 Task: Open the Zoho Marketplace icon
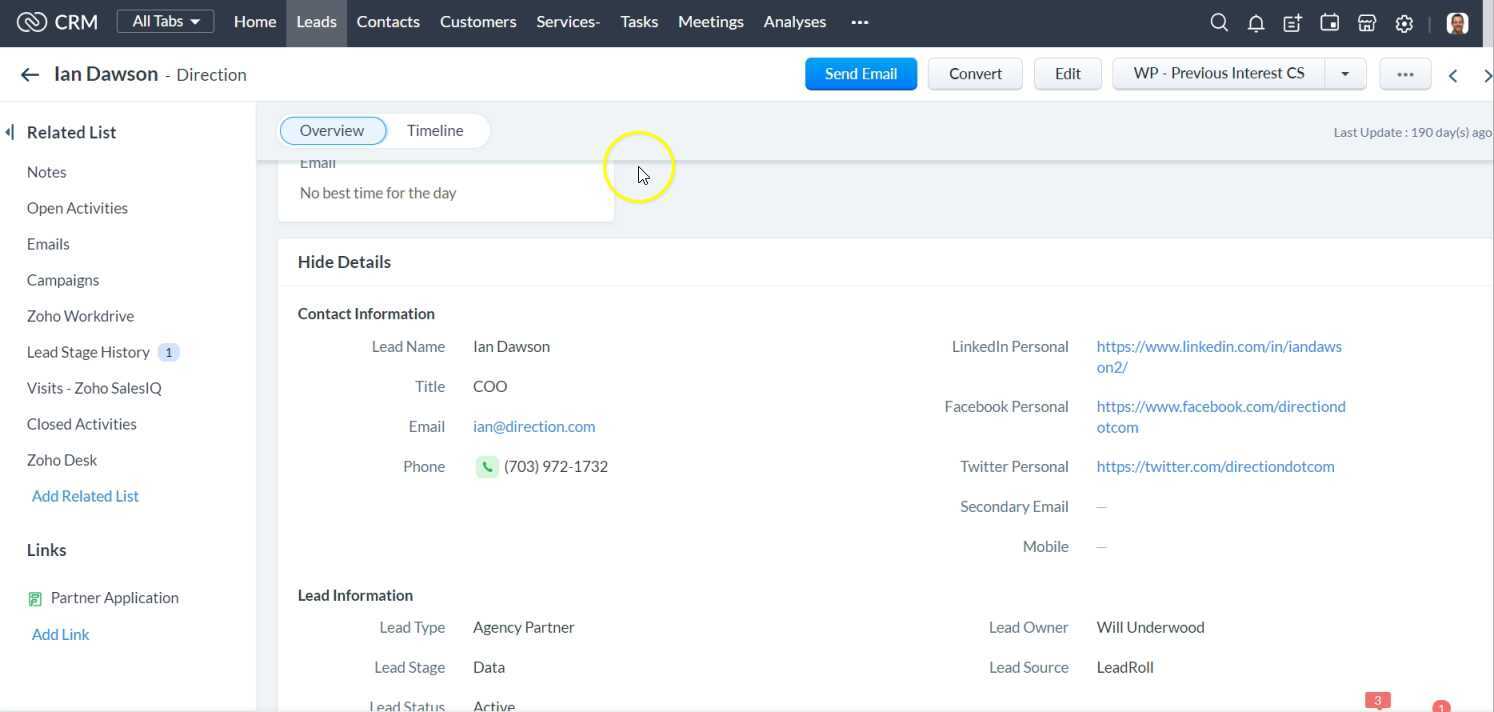tap(1366, 21)
